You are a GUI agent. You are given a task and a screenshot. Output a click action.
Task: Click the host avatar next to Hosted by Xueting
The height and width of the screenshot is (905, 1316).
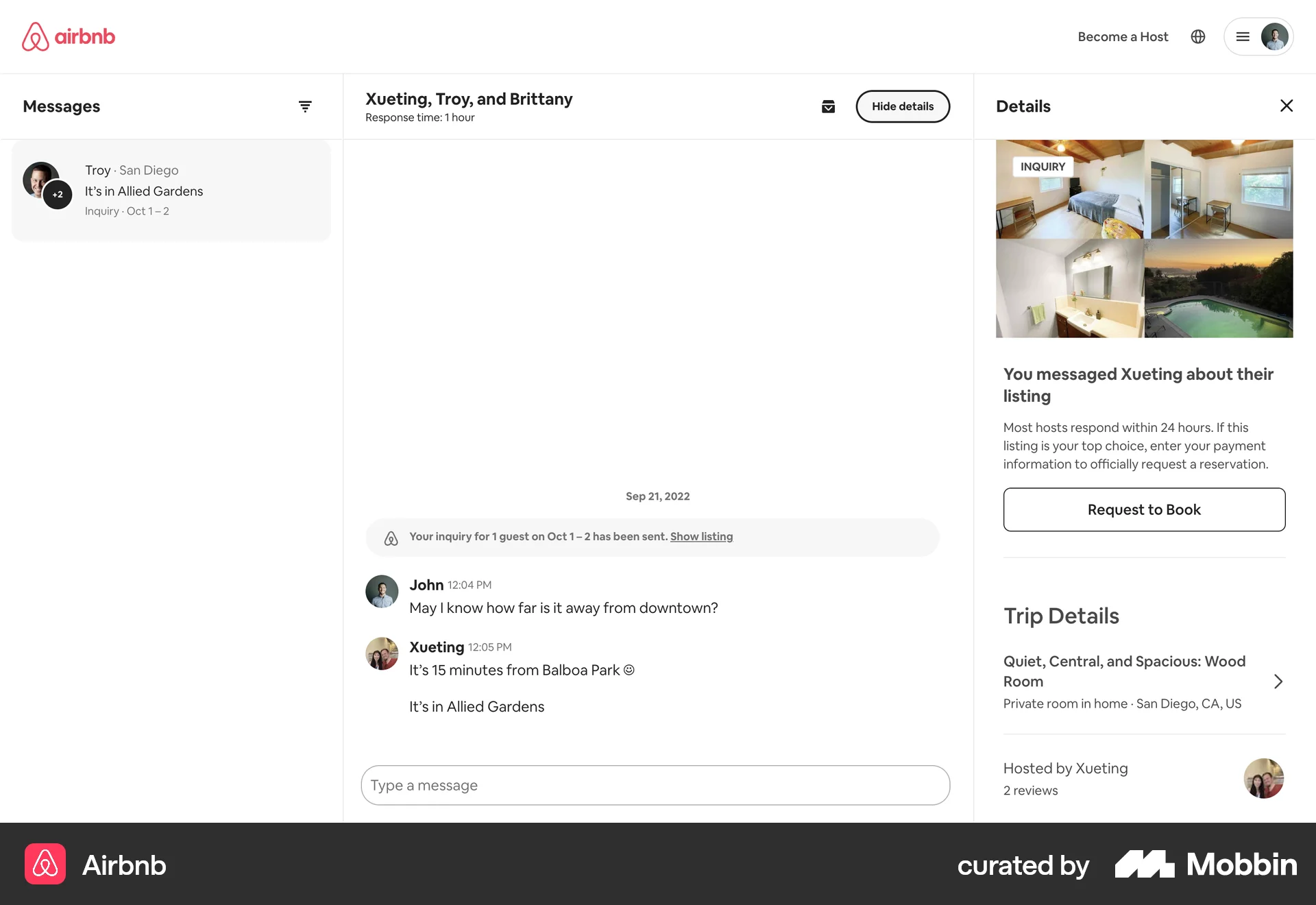coord(1263,778)
